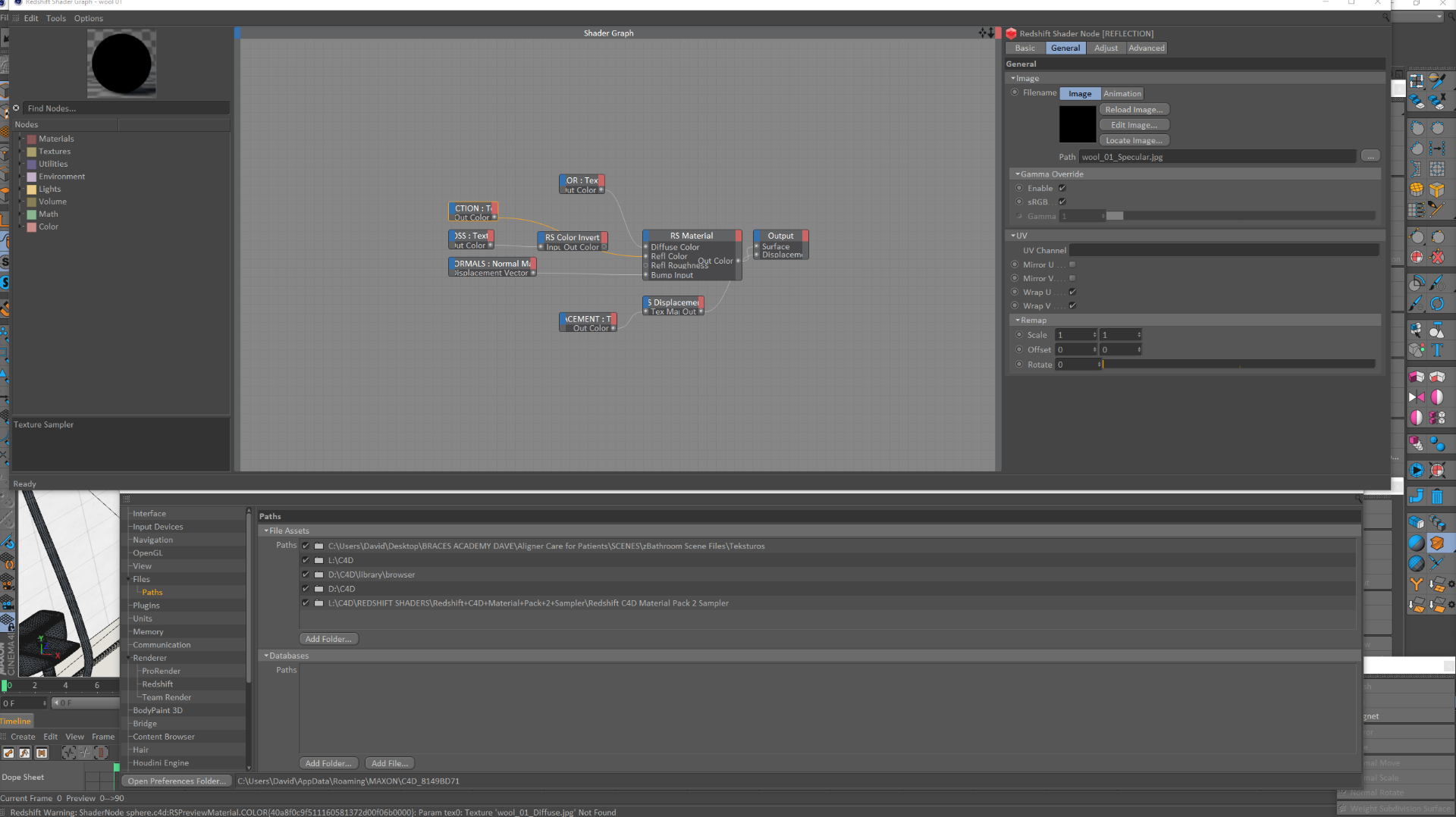Click the blue pipe icon beside trash can
The width and height of the screenshot is (1456, 817).
coord(1417,497)
